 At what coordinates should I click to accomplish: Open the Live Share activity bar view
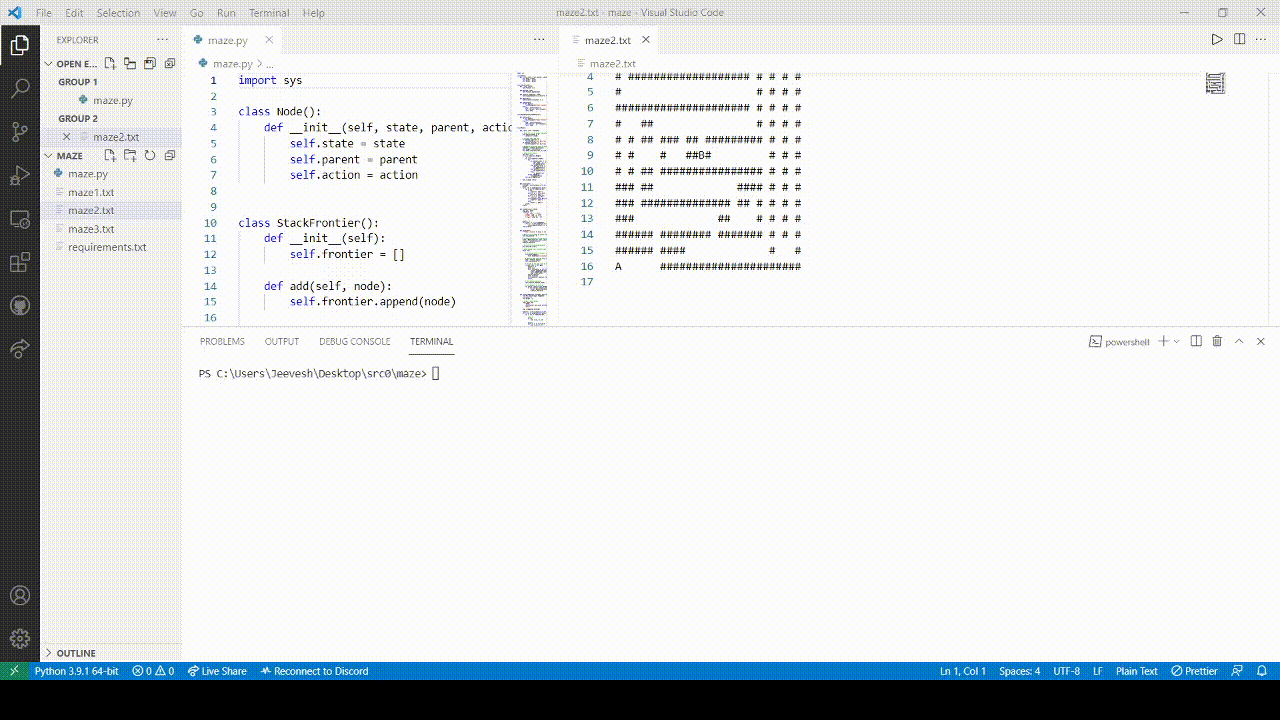(19, 348)
